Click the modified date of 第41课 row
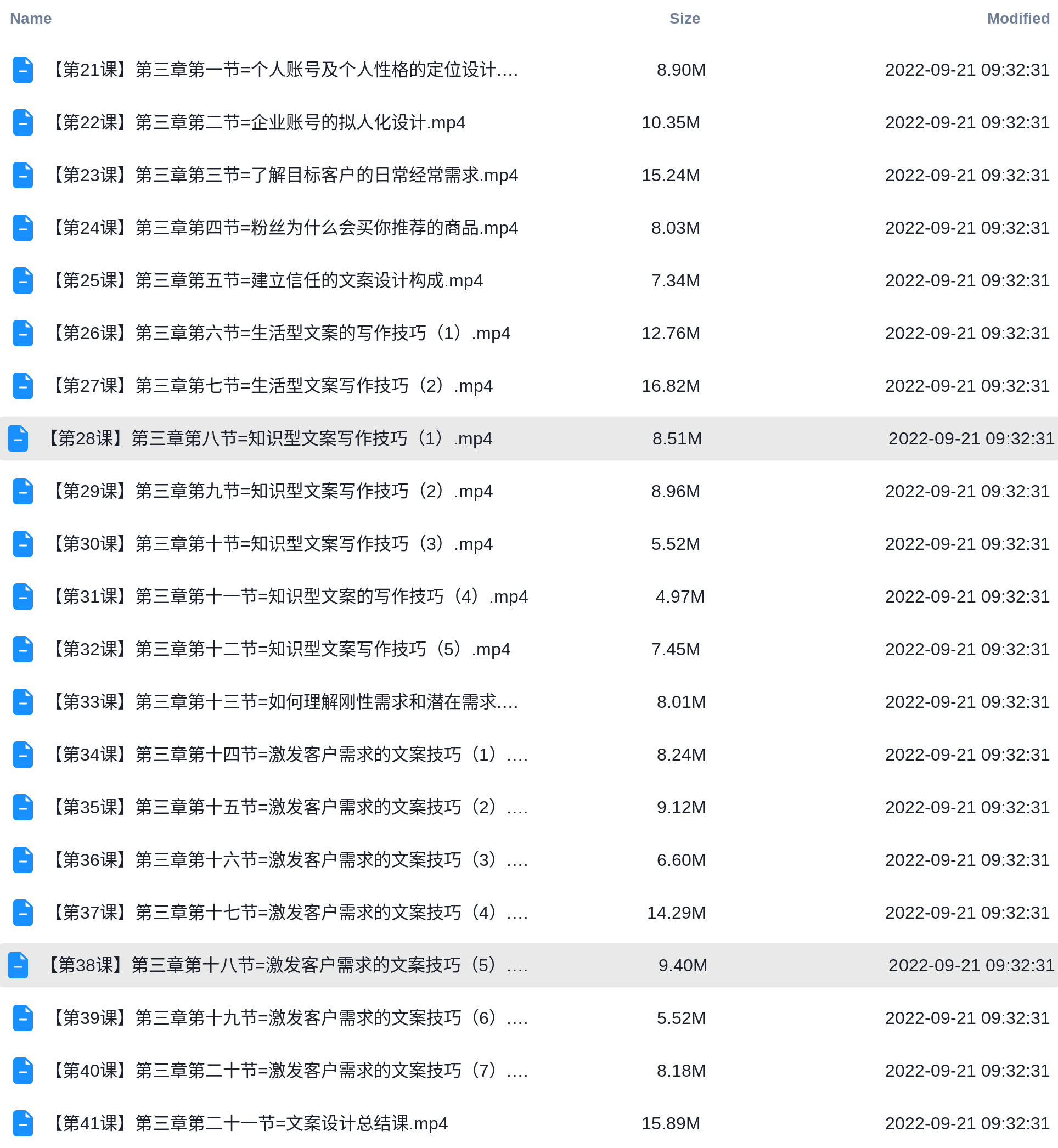This screenshot has width=1058, height=1148. pos(967,1123)
